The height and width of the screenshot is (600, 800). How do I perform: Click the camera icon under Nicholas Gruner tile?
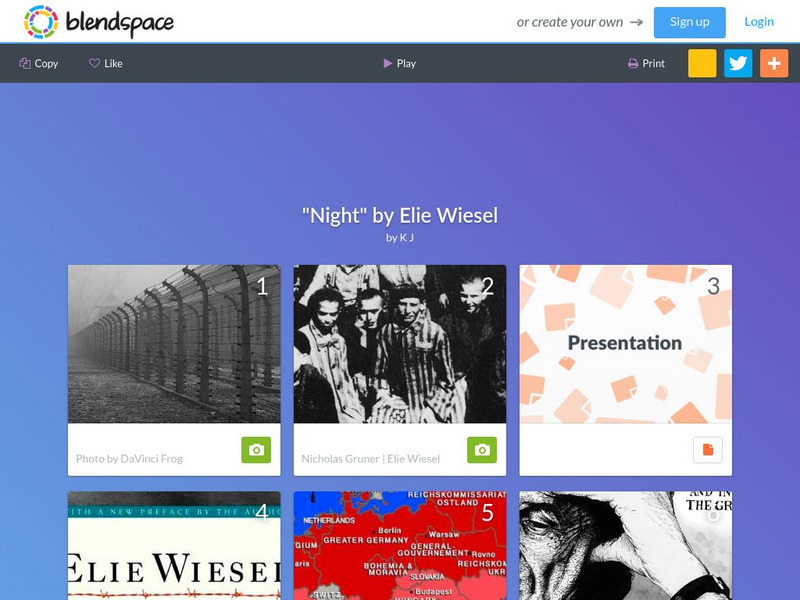tap(482, 449)
